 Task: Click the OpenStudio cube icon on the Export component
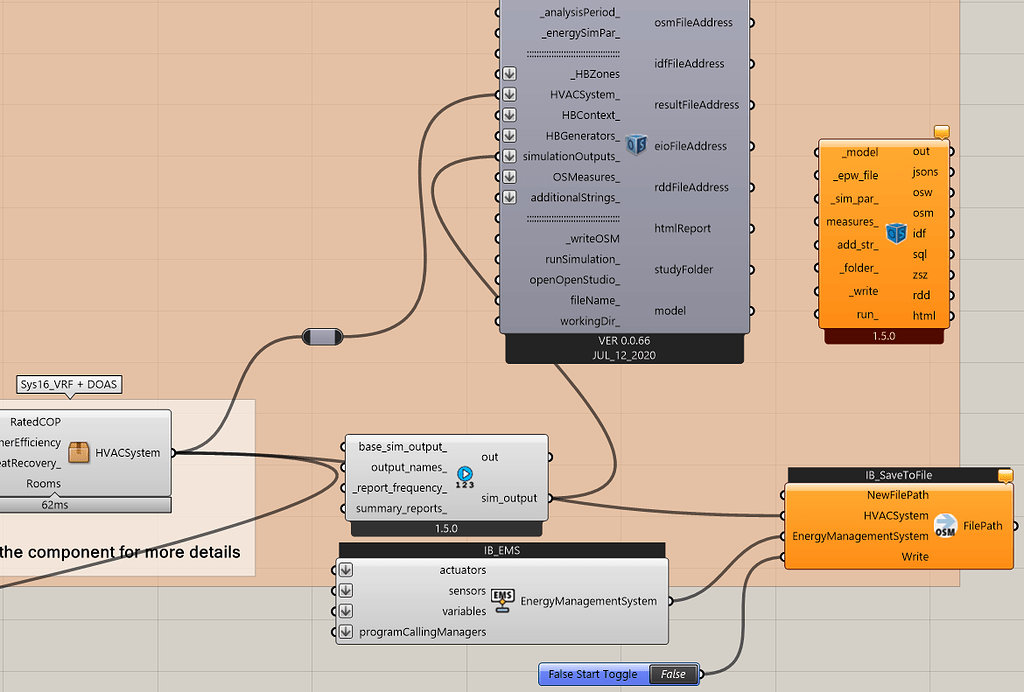pos(637,145)
